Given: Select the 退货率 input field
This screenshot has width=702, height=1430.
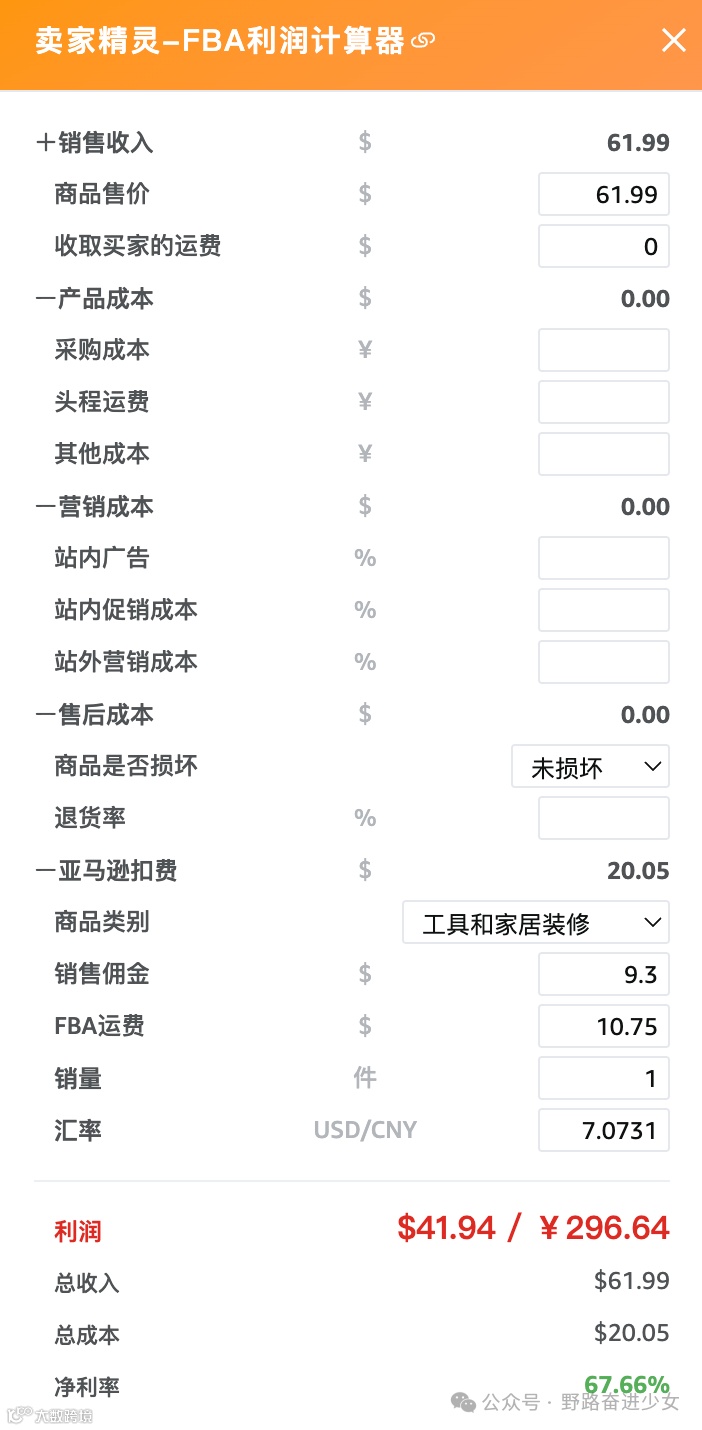Looking at the screenshot, I should [603, 819].
